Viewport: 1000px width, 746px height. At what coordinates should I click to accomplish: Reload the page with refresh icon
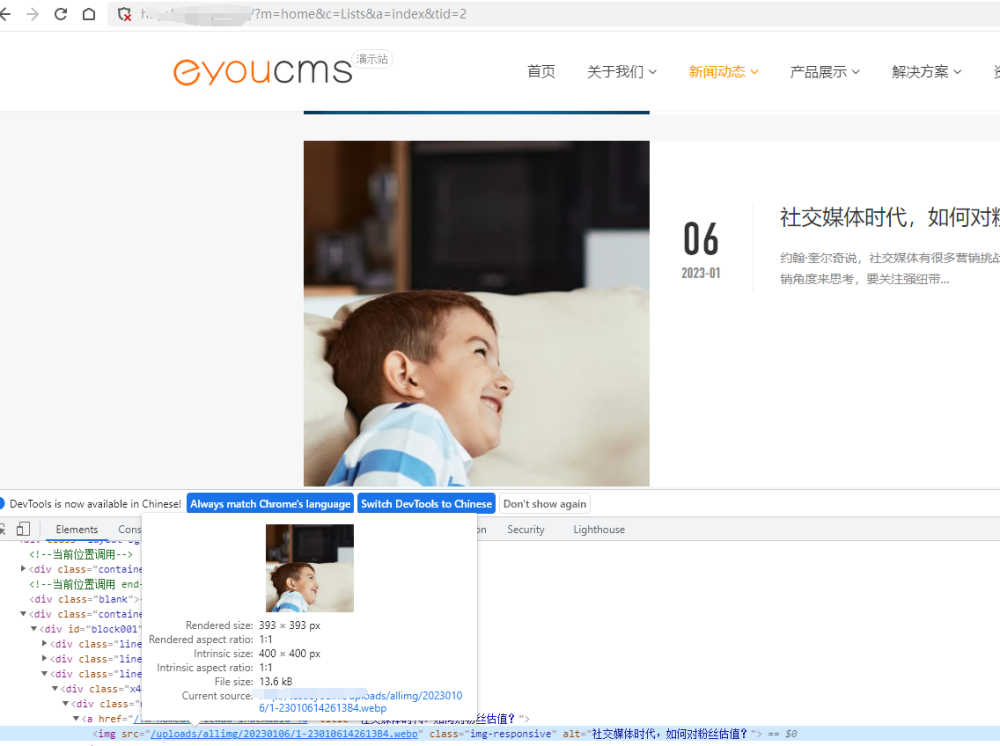[x=61, y=14]
